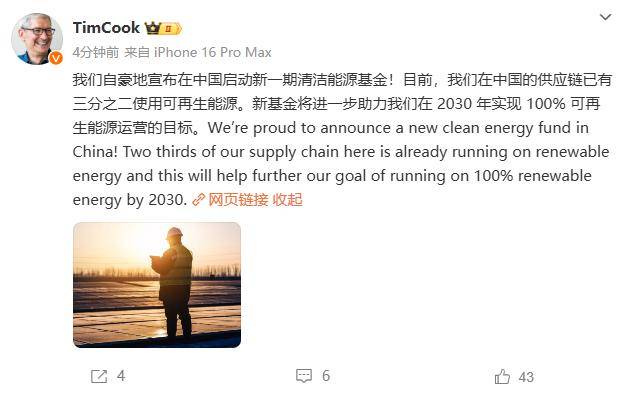Click the like count 43
This screenshot has width=620, height=395.
tap(526, 377)
